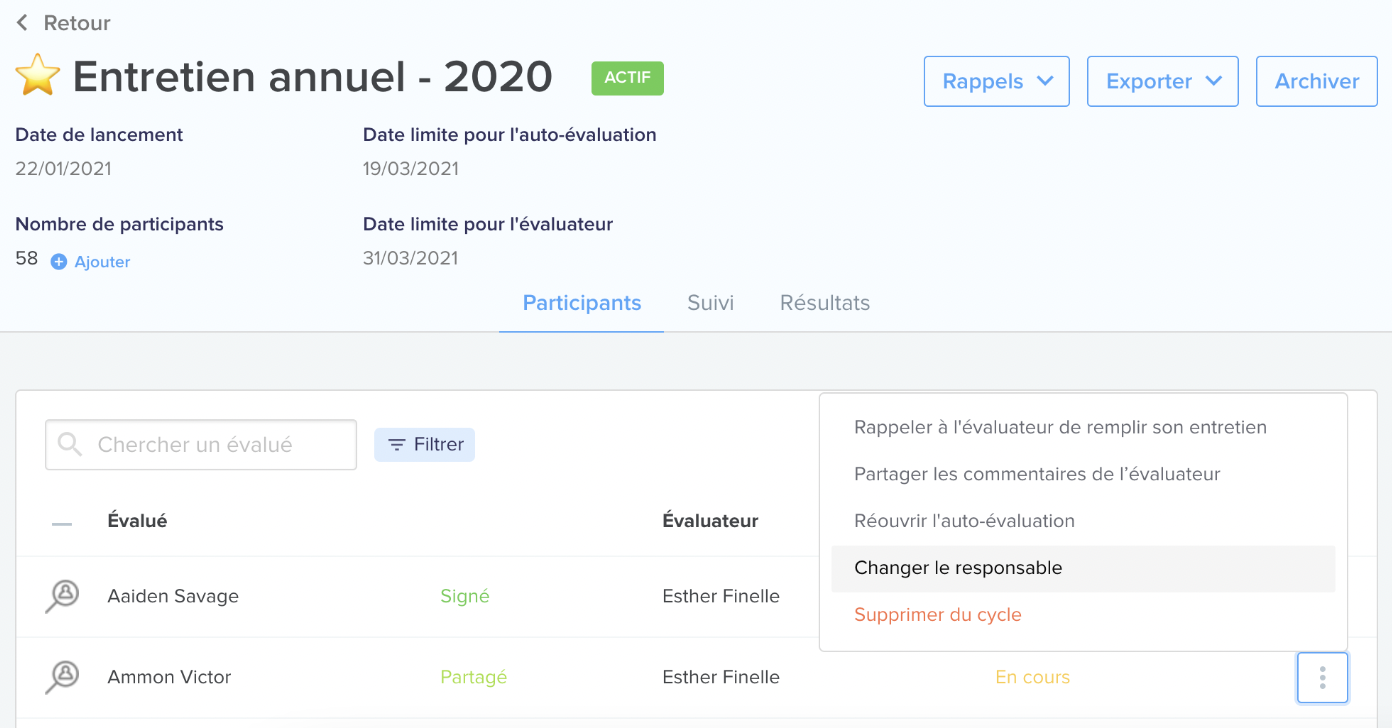Click the star icon beside Entretien annuel title
The height and width of the screenshot is (728, 1392).
coord(38,77)
